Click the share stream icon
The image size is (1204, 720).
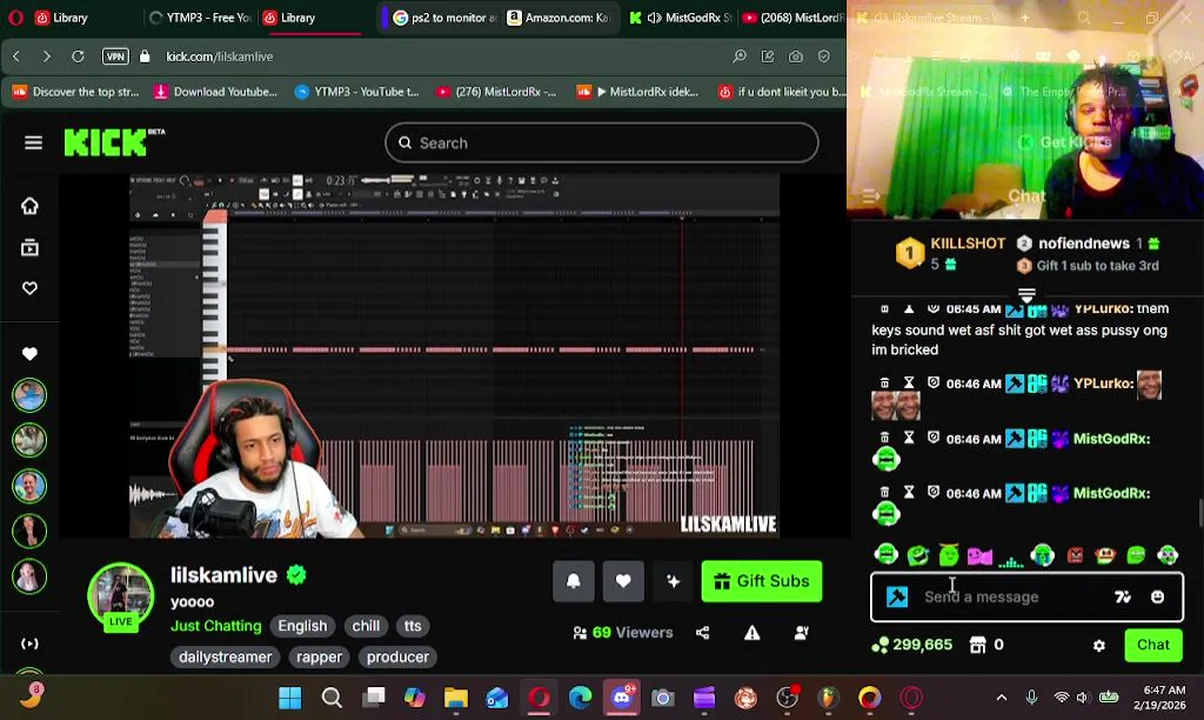(x=702, y=632)
